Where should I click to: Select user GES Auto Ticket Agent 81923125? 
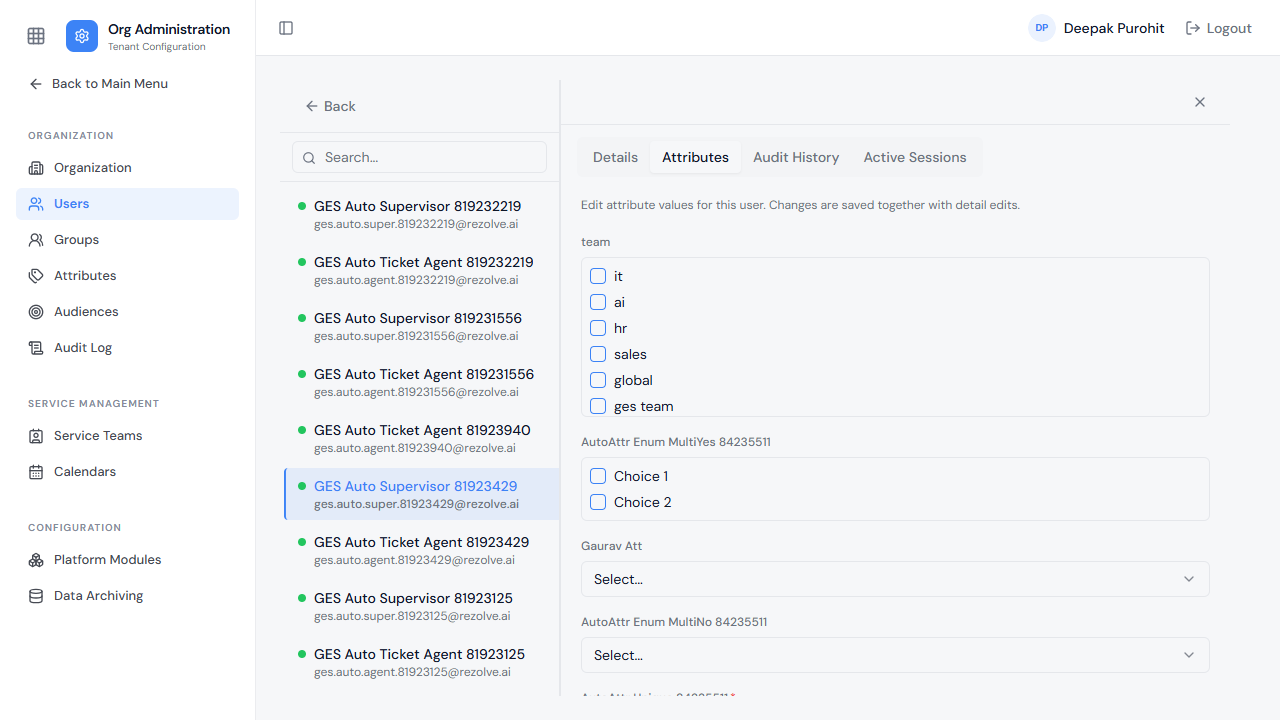point(421,662)
